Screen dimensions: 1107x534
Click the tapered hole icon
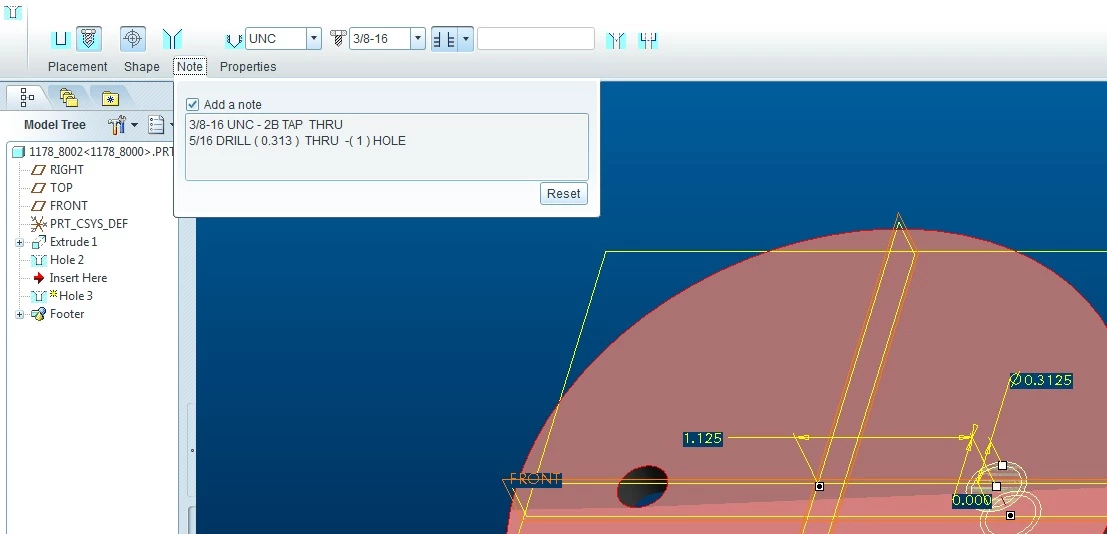172,39
